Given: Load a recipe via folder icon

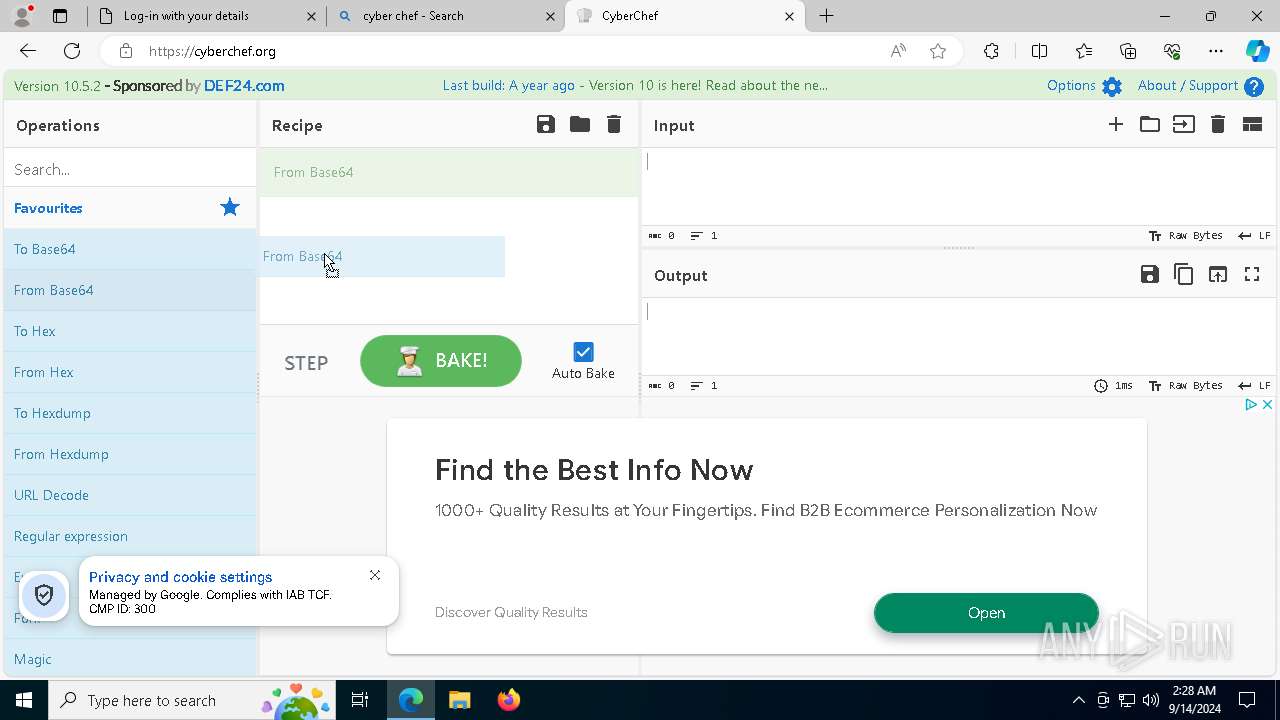Looking at the screenshot, I should (x=580, y=124).
